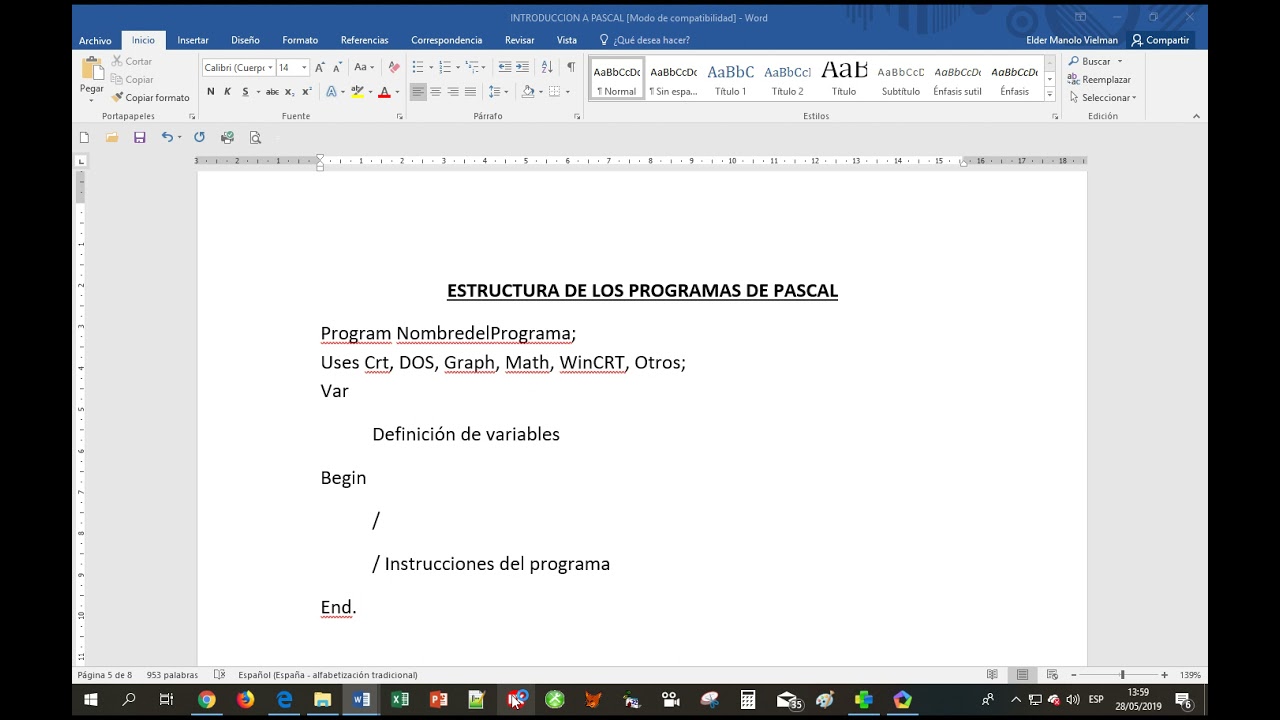Viewport: 1280px width, 720px height.
Task: Open the bullets list dropdown arrow
Action: pos(430,67)
